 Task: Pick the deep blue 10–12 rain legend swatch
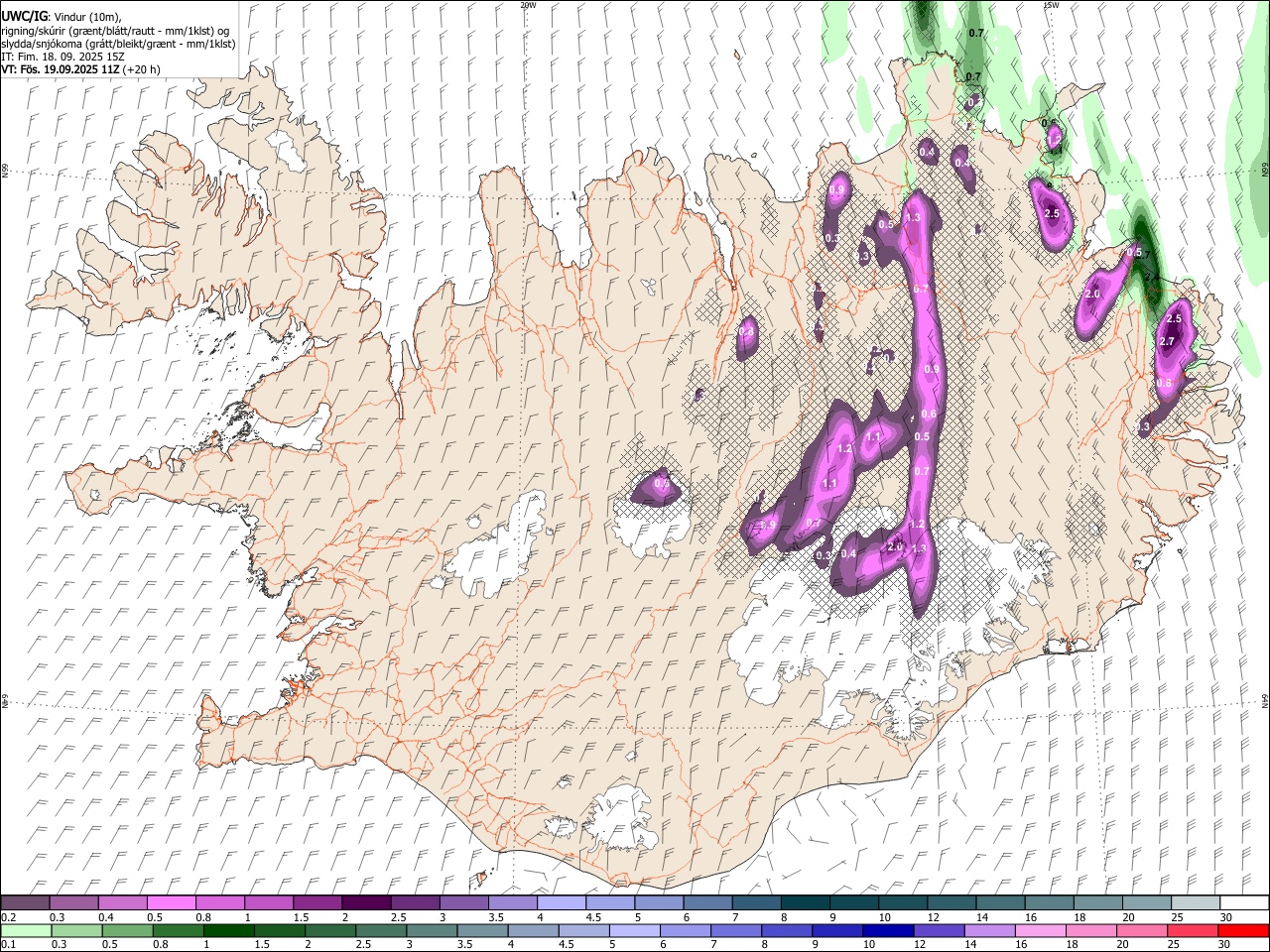tap(887, 931)
